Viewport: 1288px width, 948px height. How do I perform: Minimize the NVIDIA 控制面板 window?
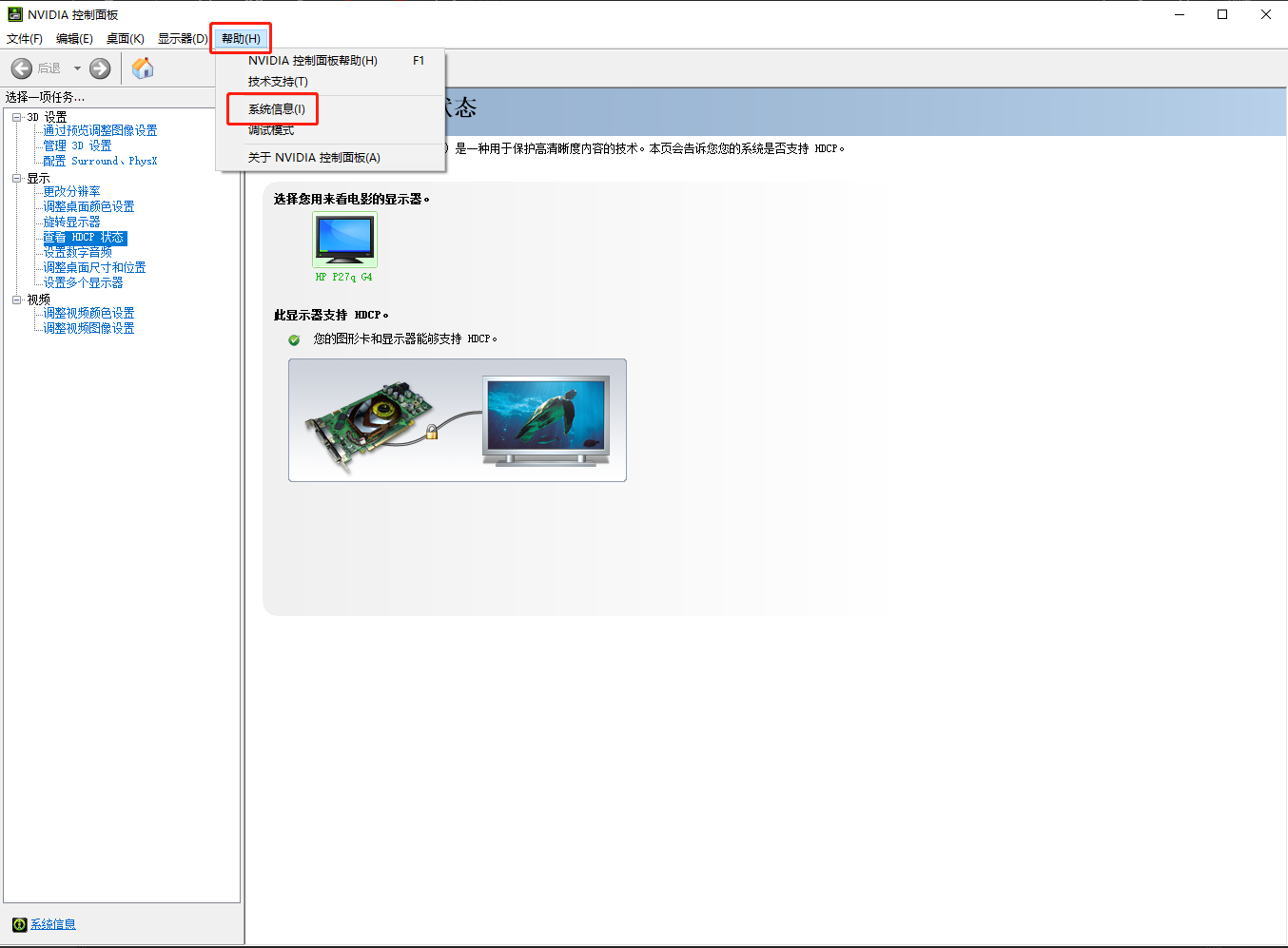(1180, 14)
